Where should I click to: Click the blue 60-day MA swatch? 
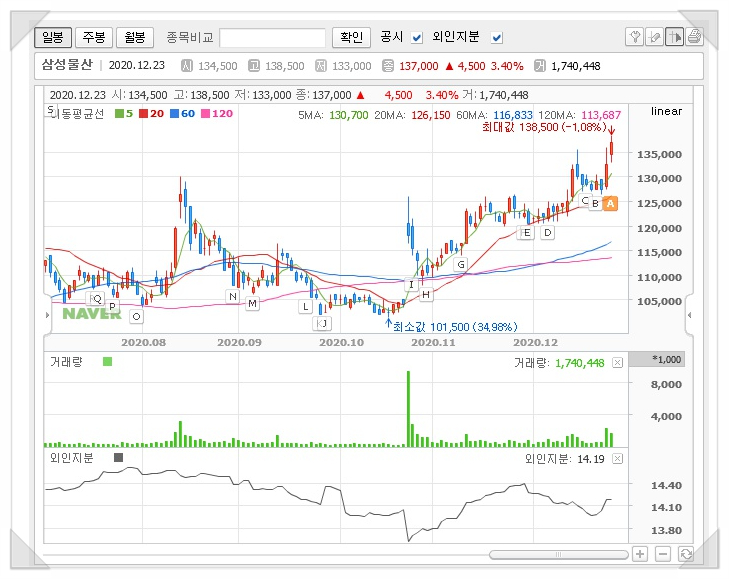[174, 113]
